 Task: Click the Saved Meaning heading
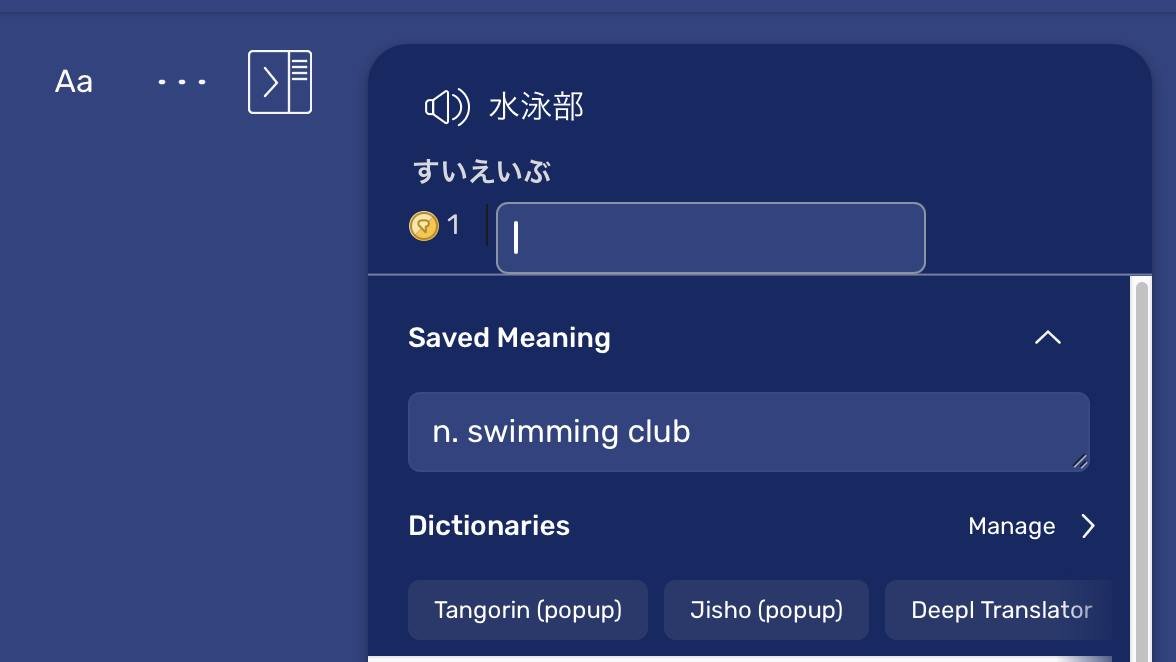509,338
